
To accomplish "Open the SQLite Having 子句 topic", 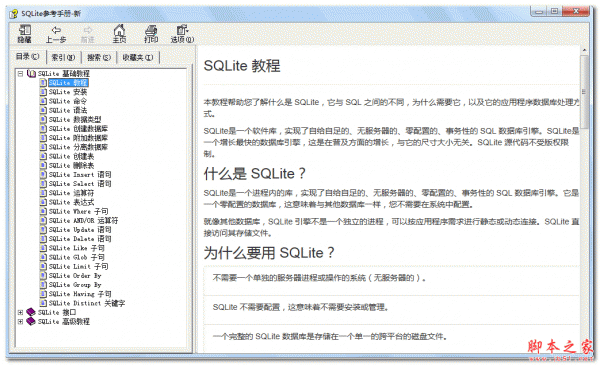I will pos(80,294).
